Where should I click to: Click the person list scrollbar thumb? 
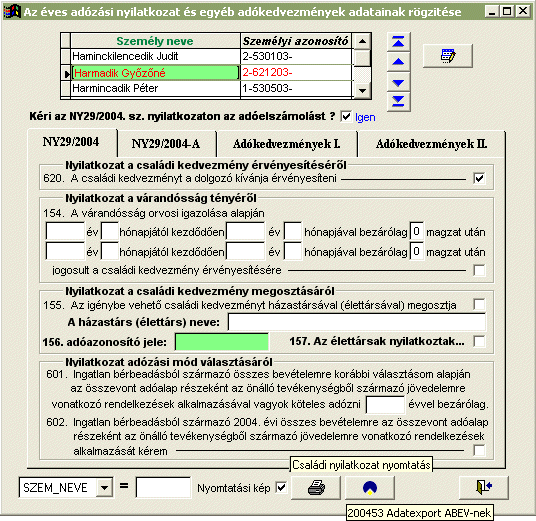tap(362, 58)
